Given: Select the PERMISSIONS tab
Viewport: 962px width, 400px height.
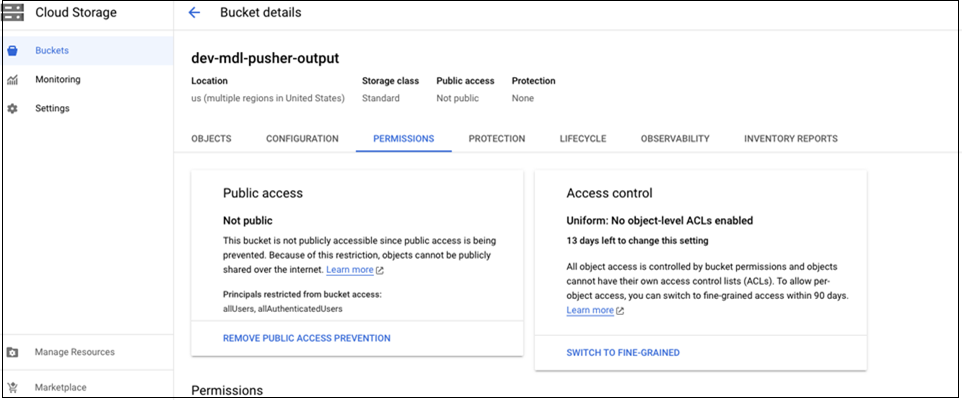Looking at the screenshot, I should 404,139.
